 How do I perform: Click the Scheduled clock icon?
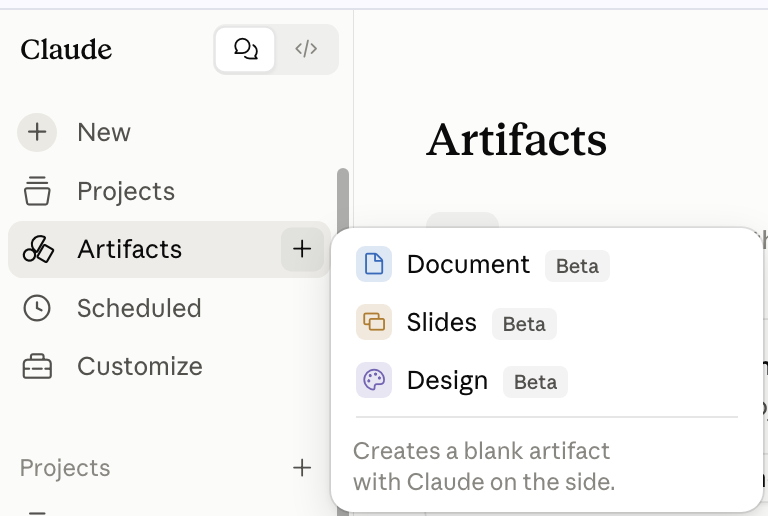(37, 308)
